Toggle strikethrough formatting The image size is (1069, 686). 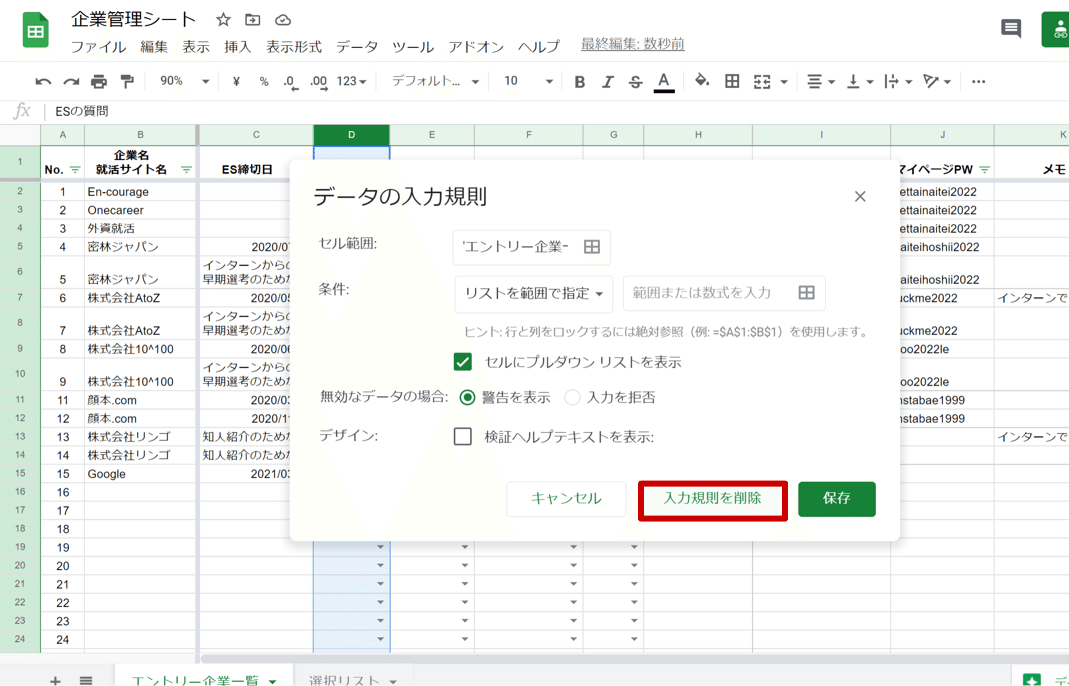click(x=635, y=82)
